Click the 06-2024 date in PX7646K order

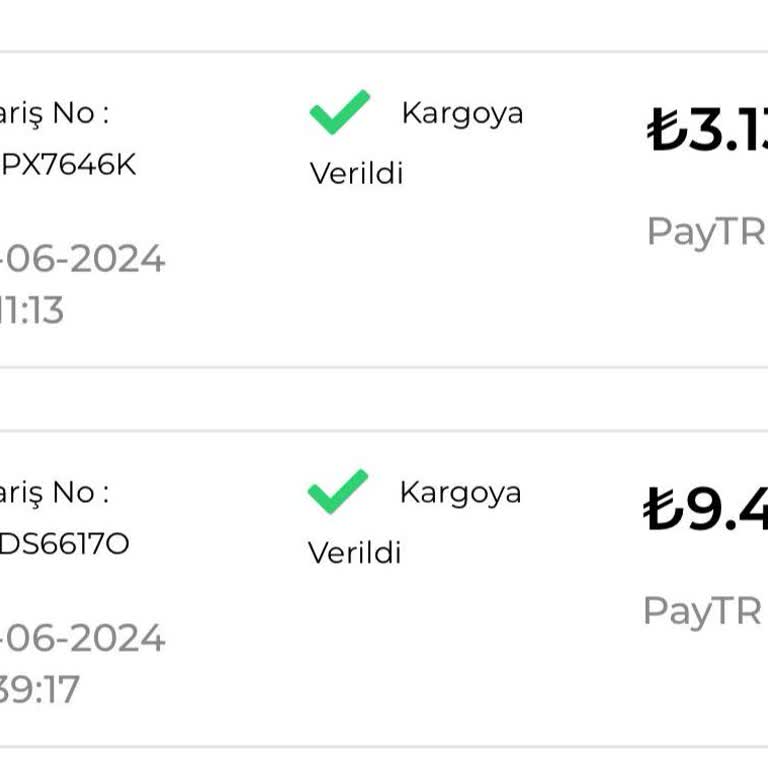(84, 259)
